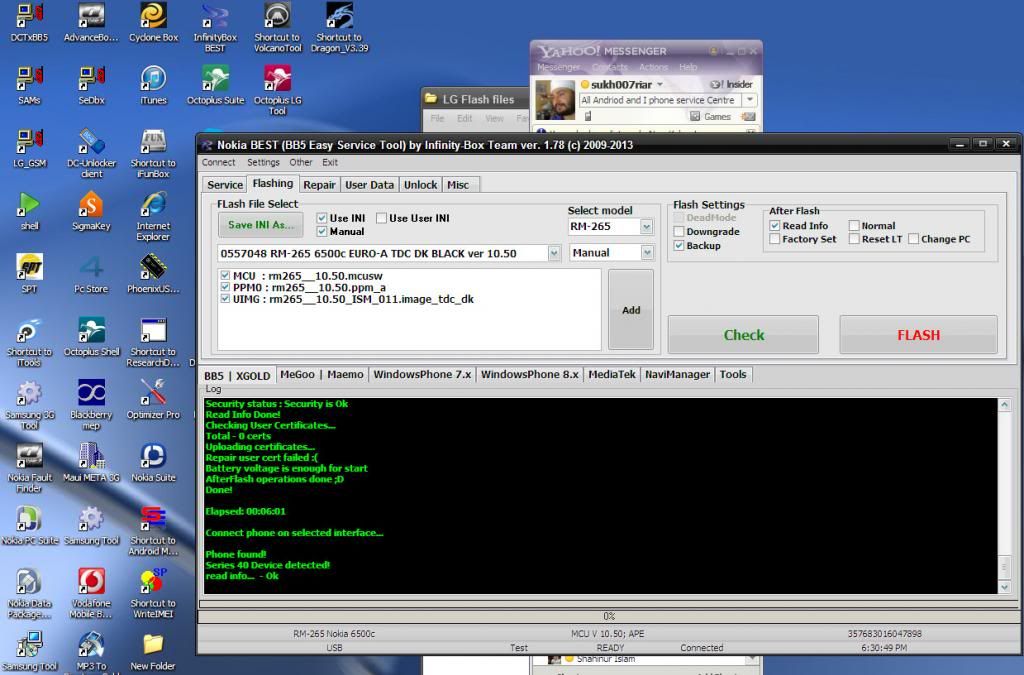The height and width of the screenshot is (675, 1024).
Task: Launch iTunes from the desktop
Action: click(x=153, y=85)
